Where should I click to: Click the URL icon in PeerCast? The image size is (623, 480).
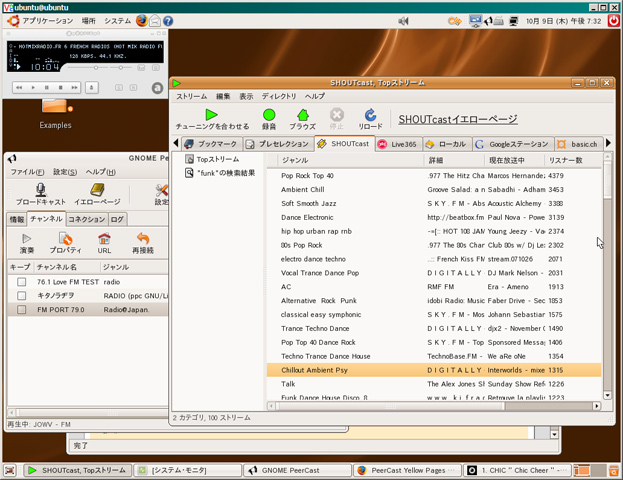pyautogui.click(x=104, y=238)
